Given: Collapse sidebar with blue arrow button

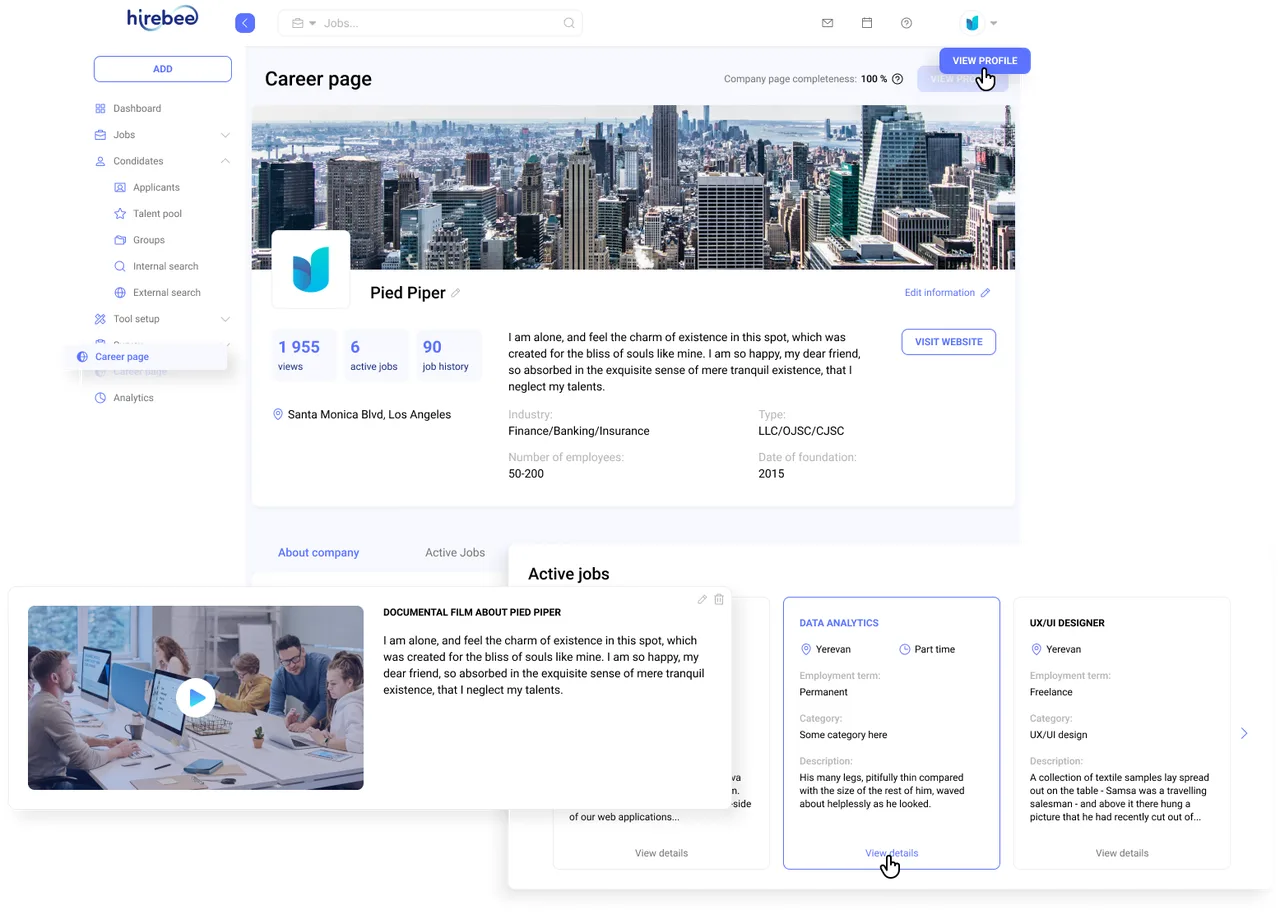Looking at the screenshot, I should [x=245, y=23].
